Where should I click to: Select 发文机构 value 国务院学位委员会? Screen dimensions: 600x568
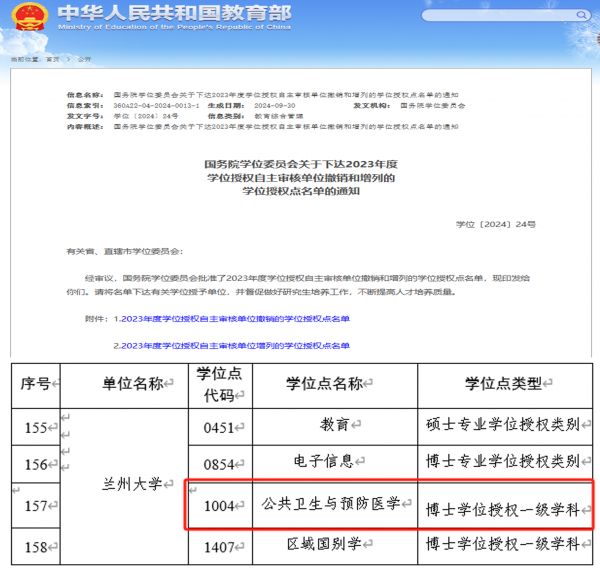[433, 106]
